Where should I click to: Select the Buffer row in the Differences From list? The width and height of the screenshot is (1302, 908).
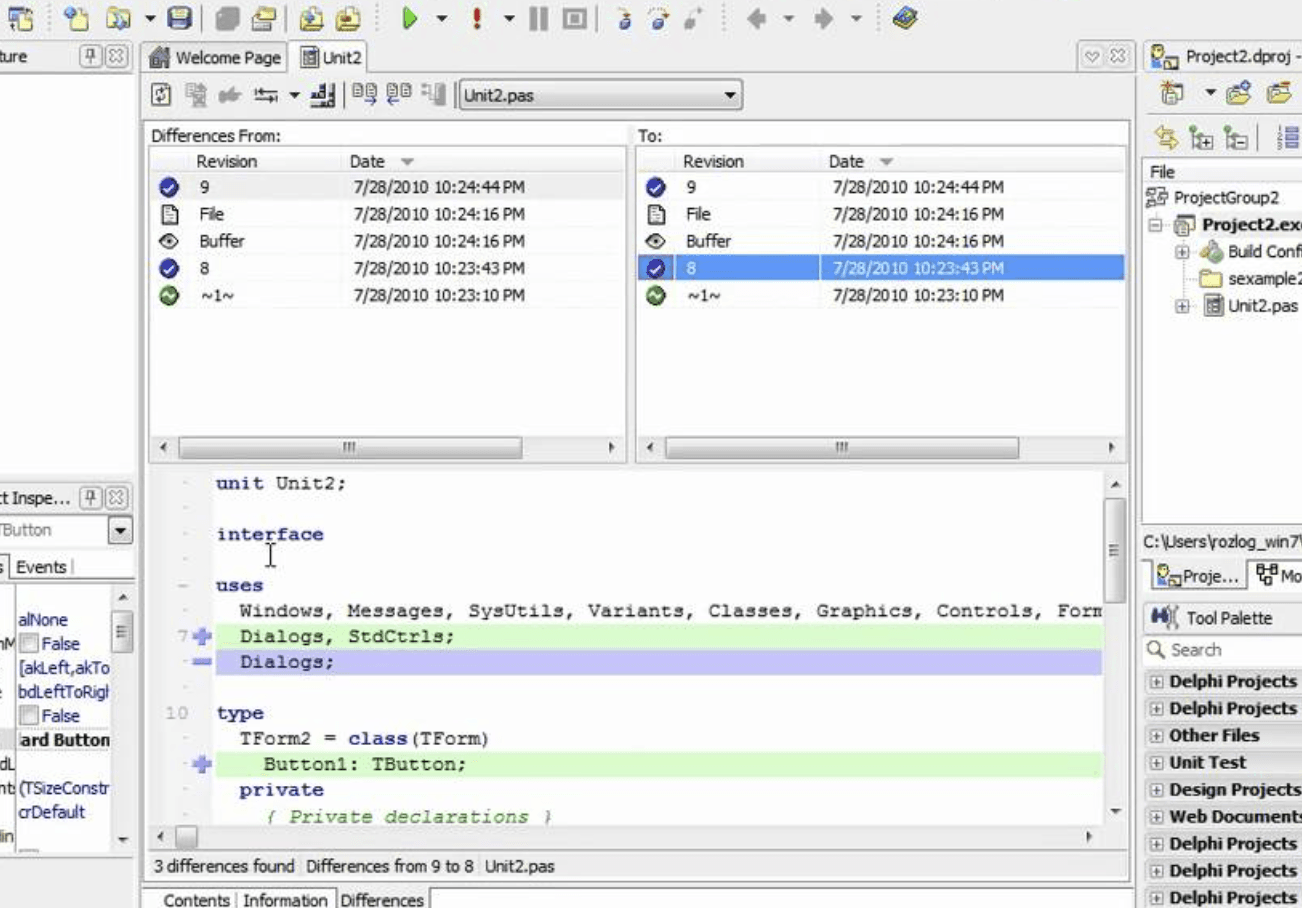click(x=387, y=241)
